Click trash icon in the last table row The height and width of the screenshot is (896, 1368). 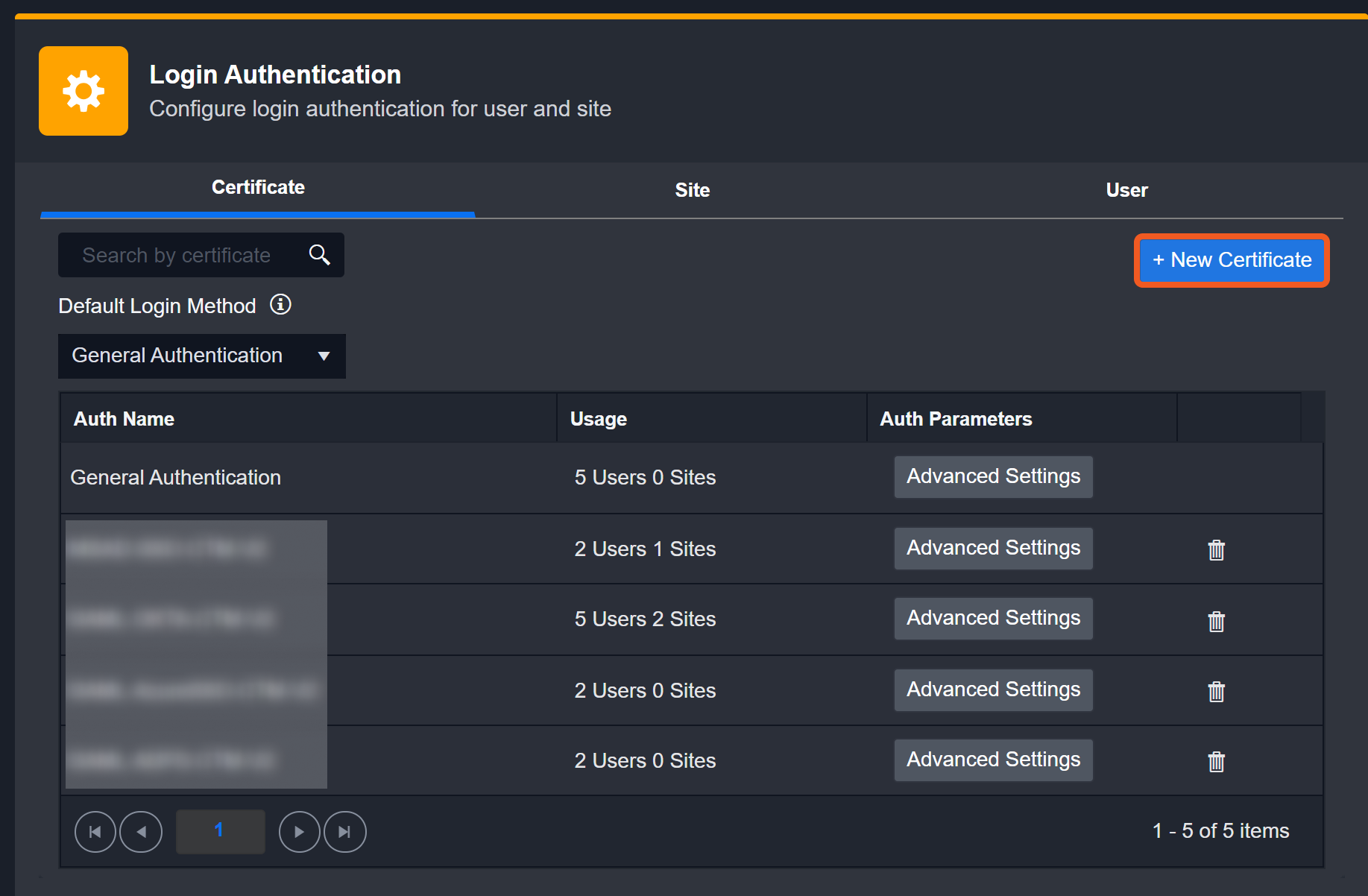pyautogui.click(x=1216, y=761)
